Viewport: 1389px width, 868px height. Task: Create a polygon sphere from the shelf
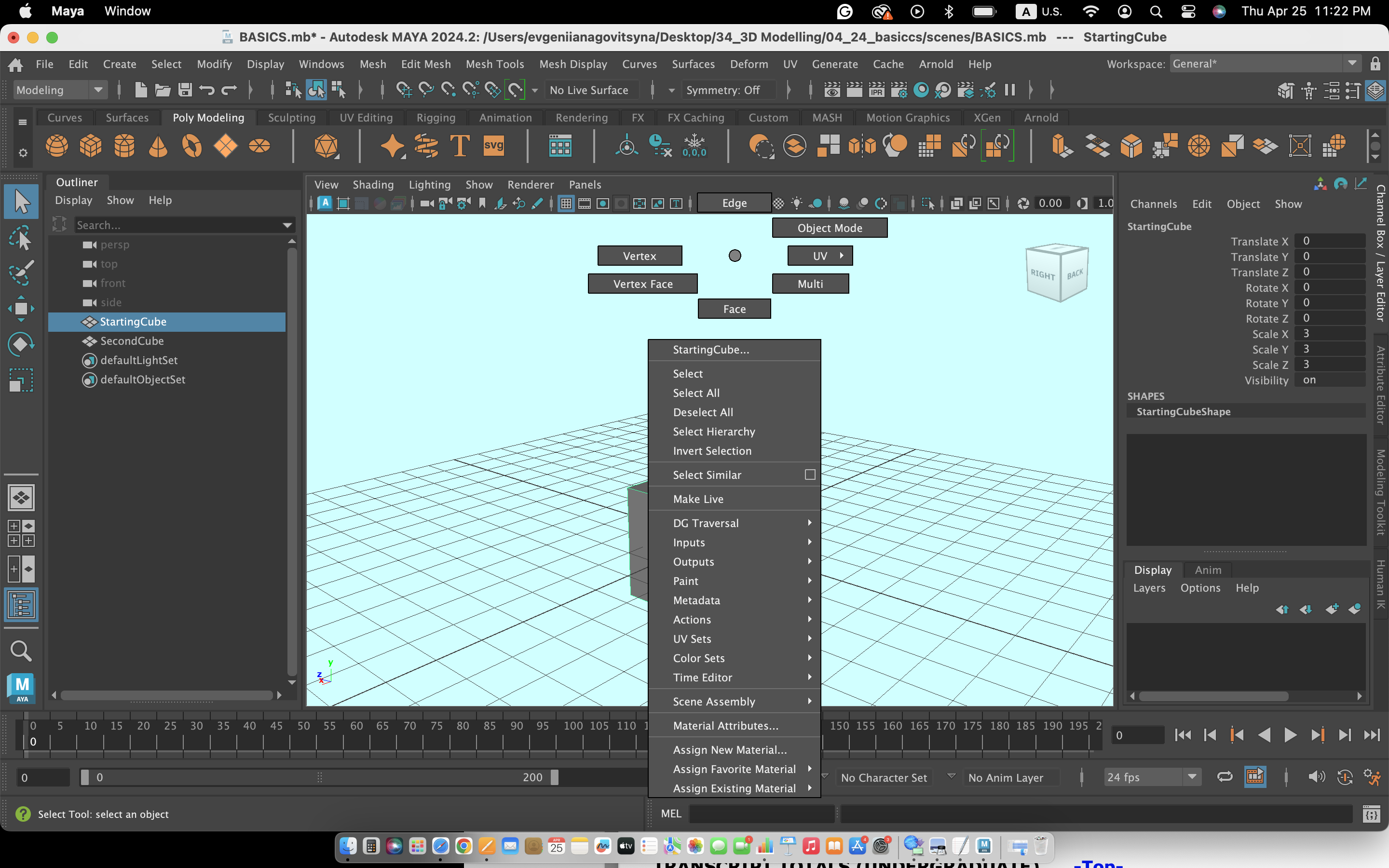coord(57,146)
